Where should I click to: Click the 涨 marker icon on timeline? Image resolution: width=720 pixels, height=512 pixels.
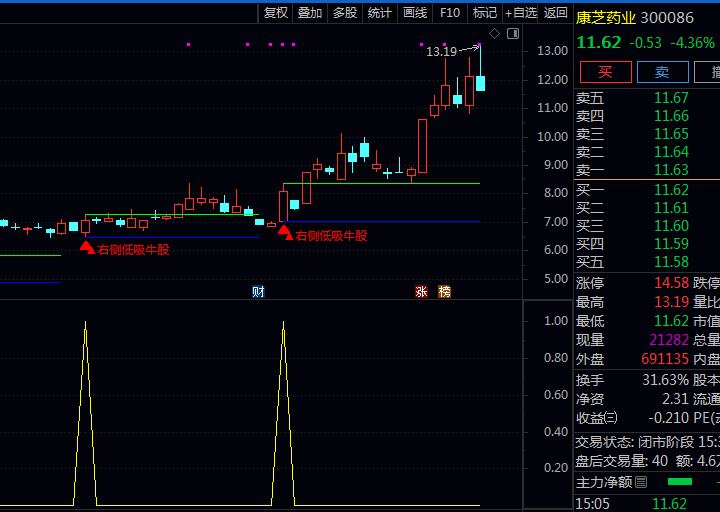coord(421,292)
